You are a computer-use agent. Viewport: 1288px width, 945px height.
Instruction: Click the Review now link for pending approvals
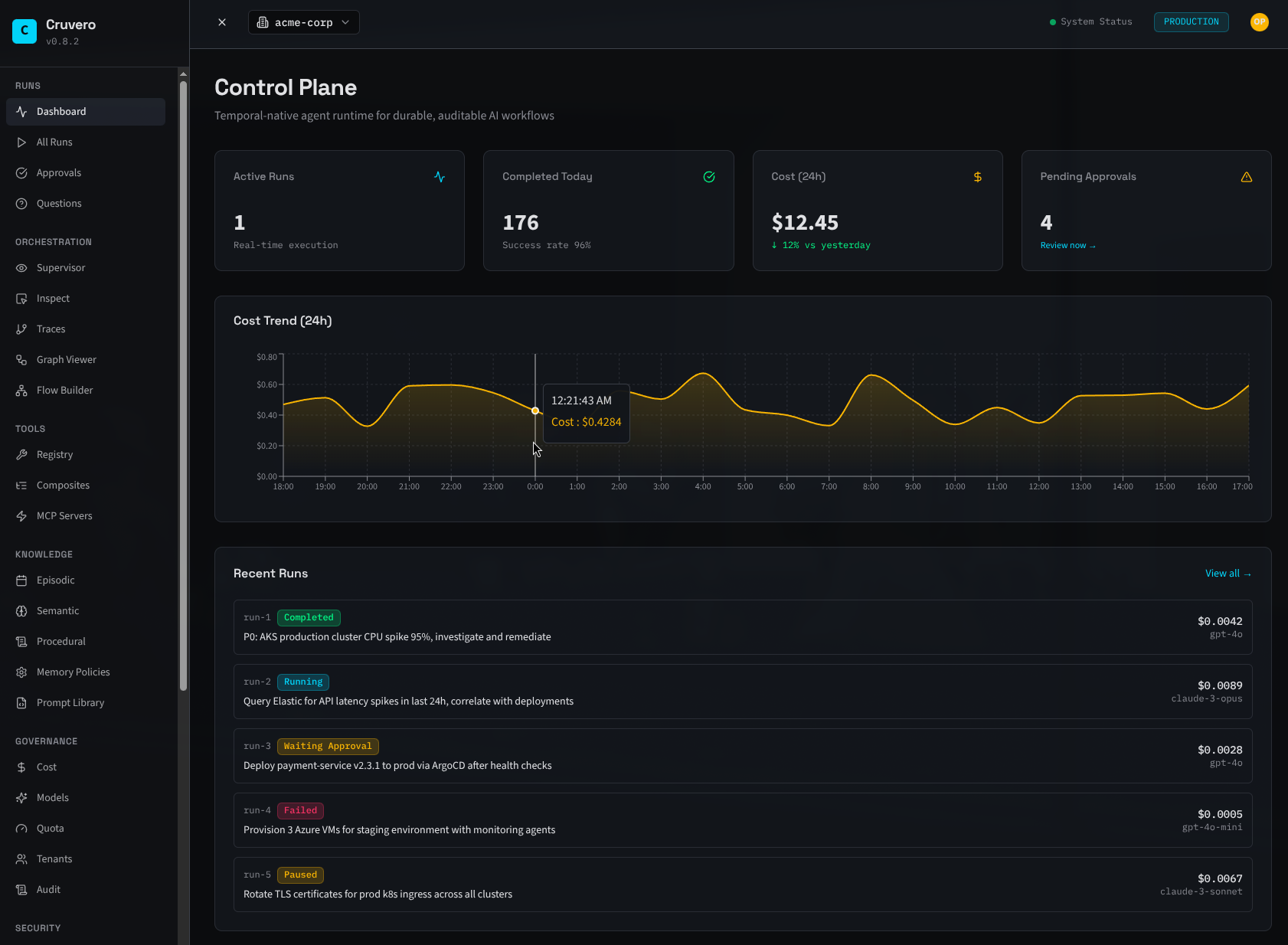[x=1067, y=245]
